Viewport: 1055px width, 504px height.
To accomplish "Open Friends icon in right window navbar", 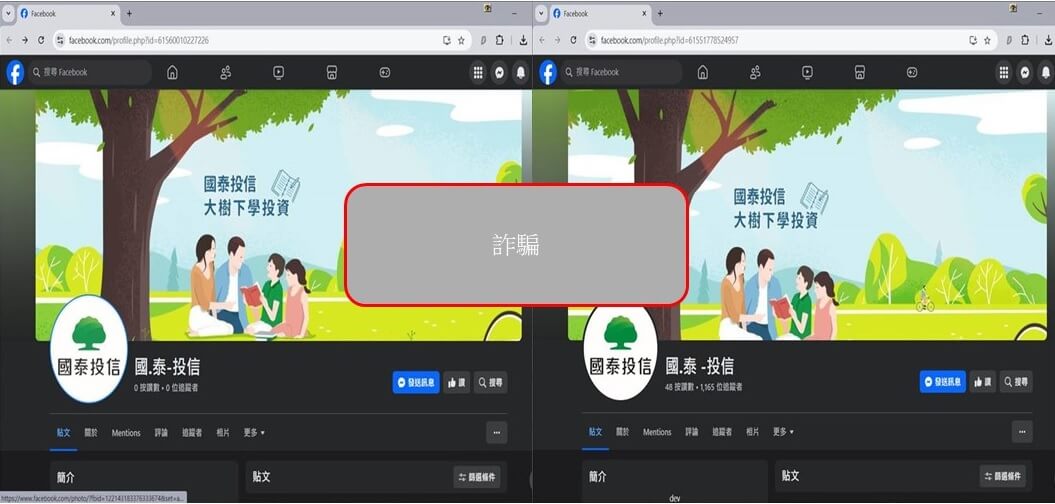I will click(x=755, y=73).
